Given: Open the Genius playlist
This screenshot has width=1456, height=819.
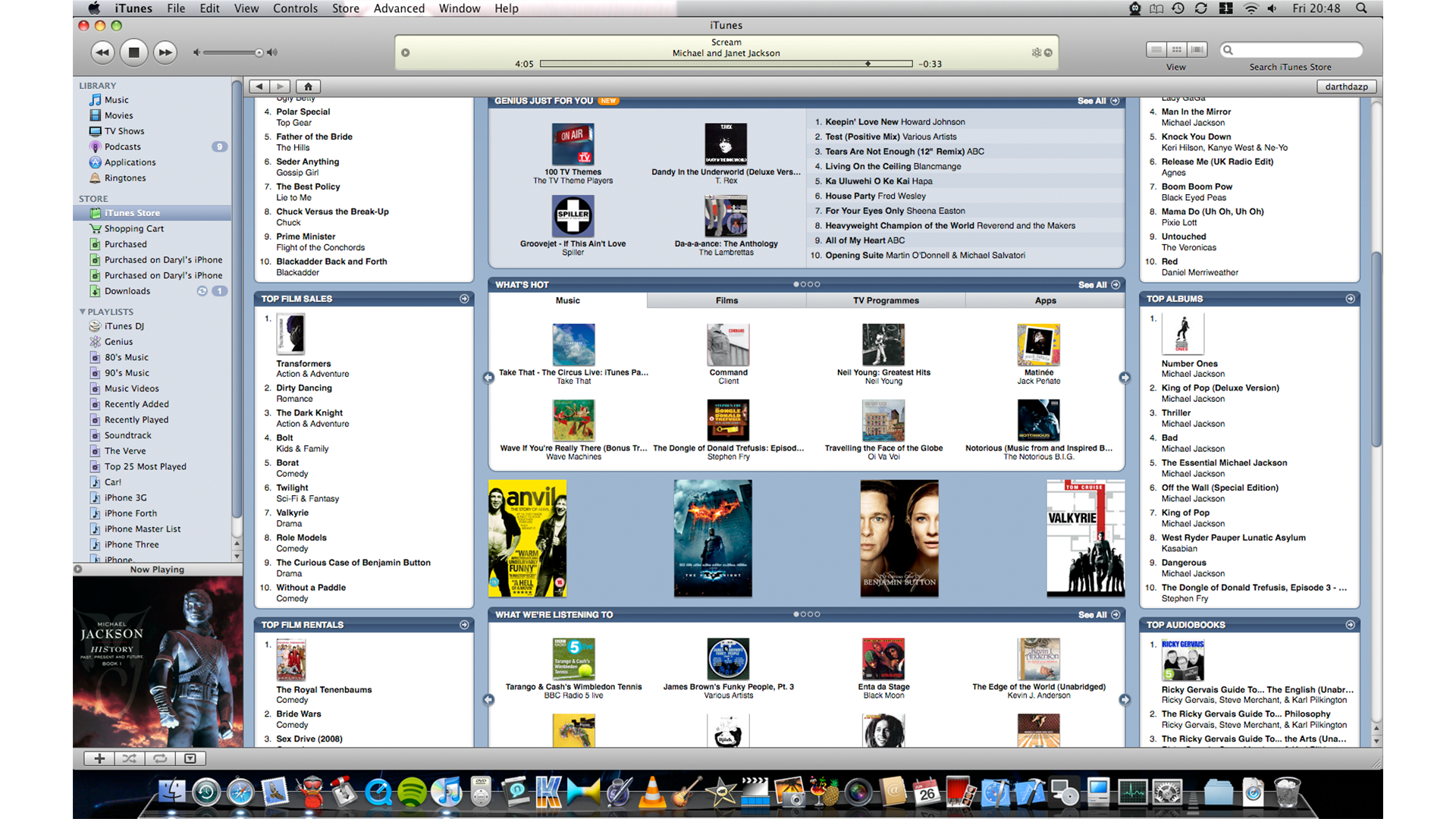Looking at the screenshot, I should tap(118, 341).
